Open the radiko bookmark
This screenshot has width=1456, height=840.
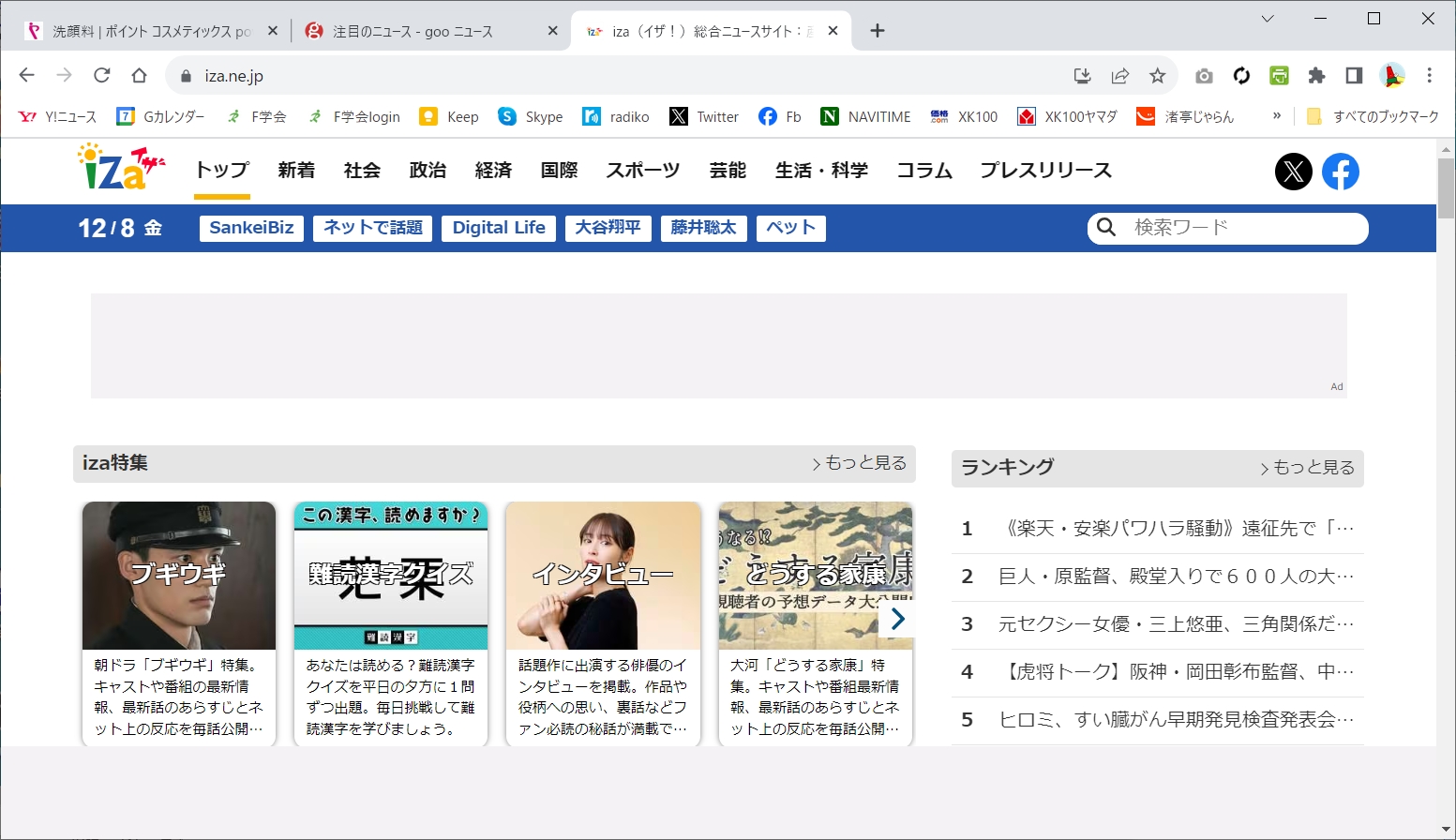[x=616, y=116]
